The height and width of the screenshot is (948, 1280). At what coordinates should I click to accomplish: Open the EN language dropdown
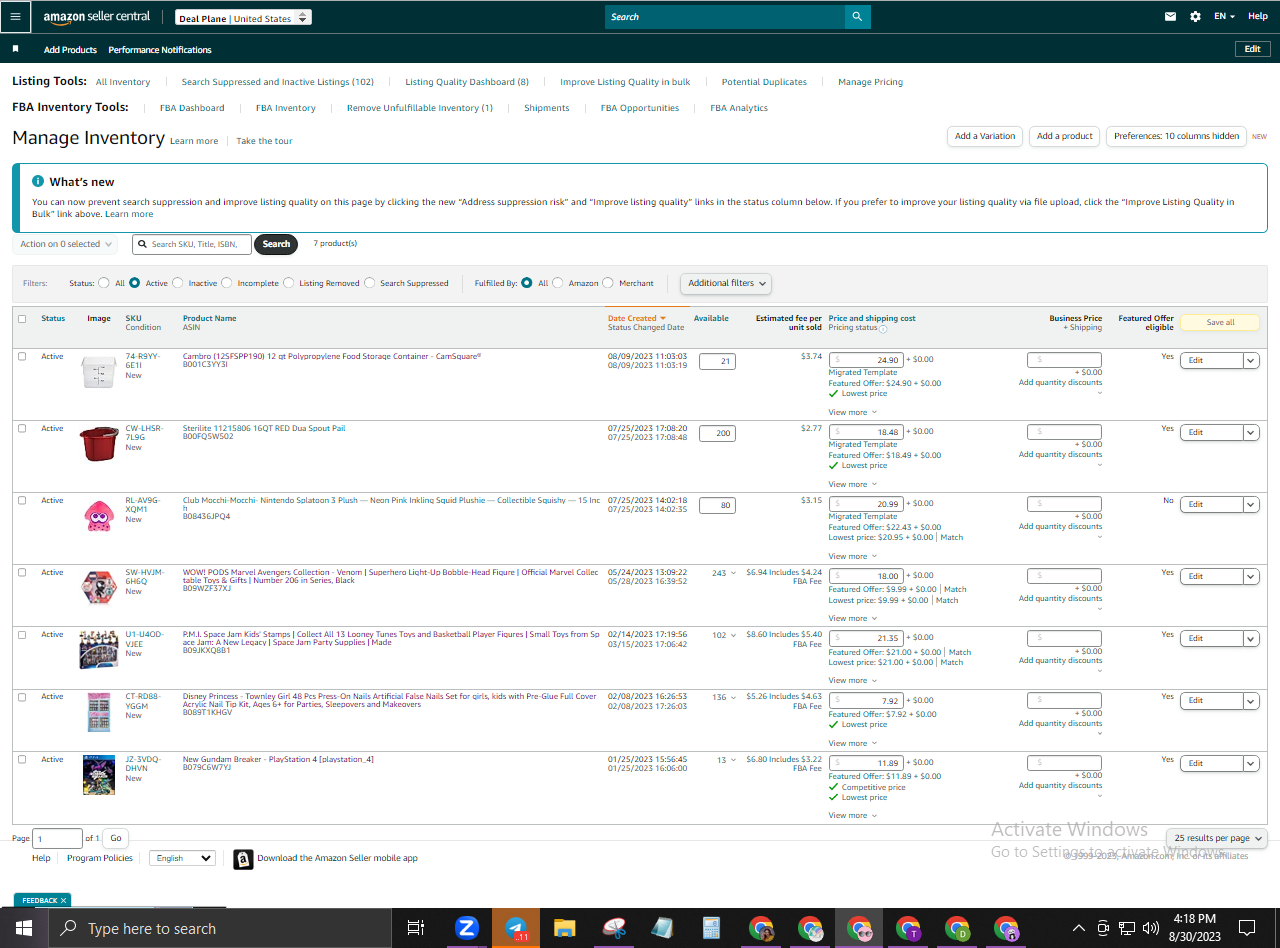1224,17
